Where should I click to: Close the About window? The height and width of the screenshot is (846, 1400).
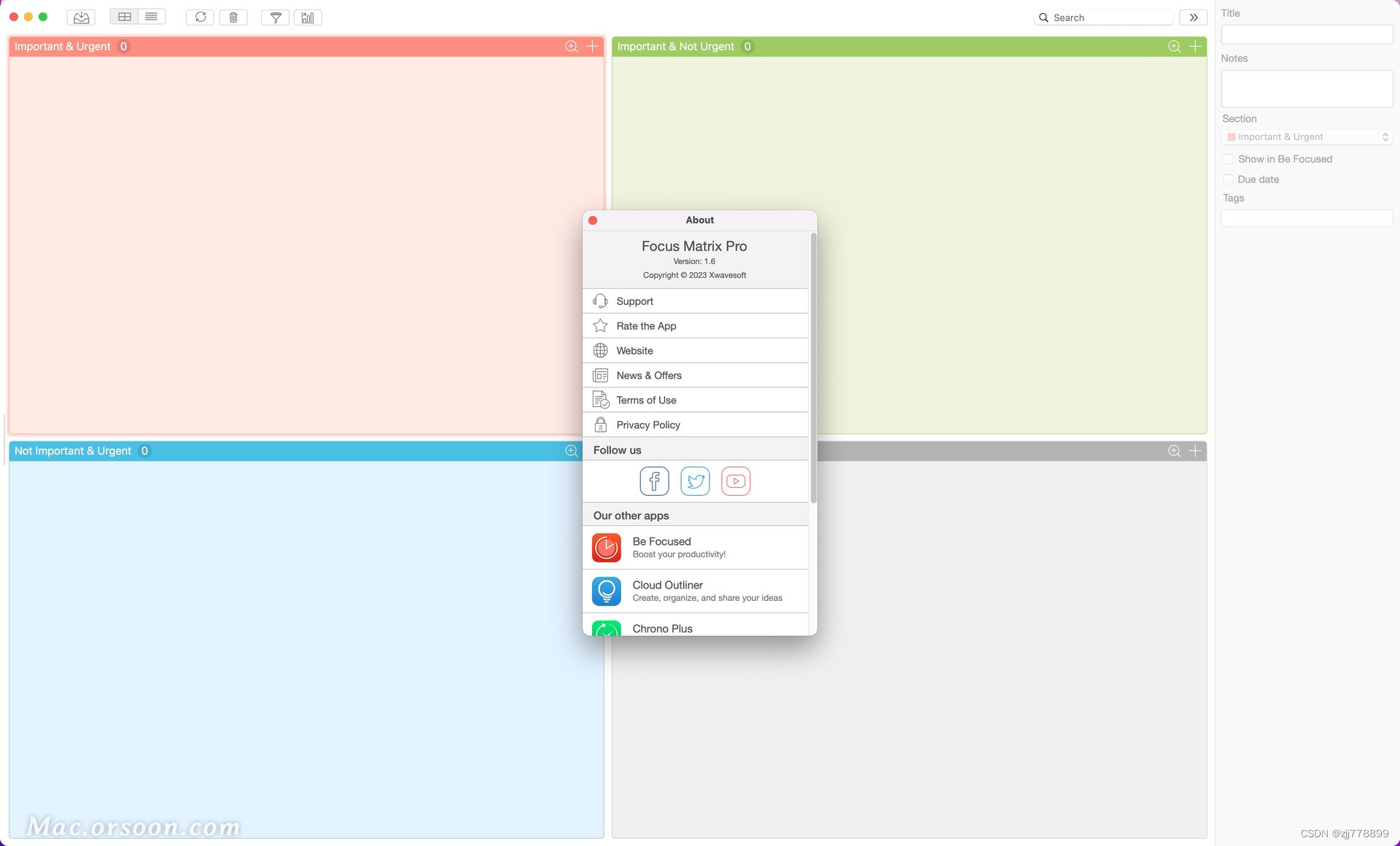coord(593,220)
